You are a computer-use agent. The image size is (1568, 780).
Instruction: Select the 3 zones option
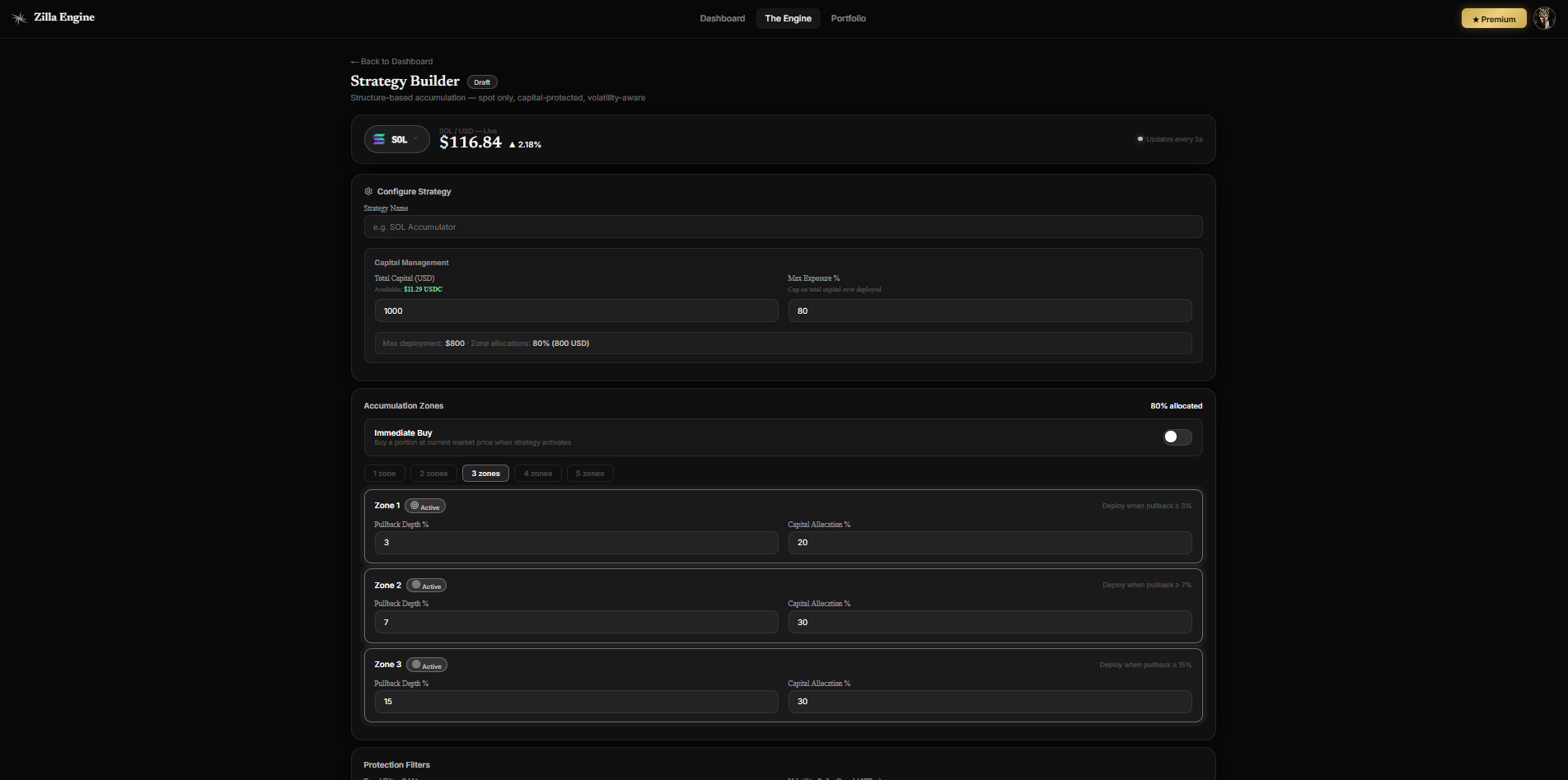[485, 474]
